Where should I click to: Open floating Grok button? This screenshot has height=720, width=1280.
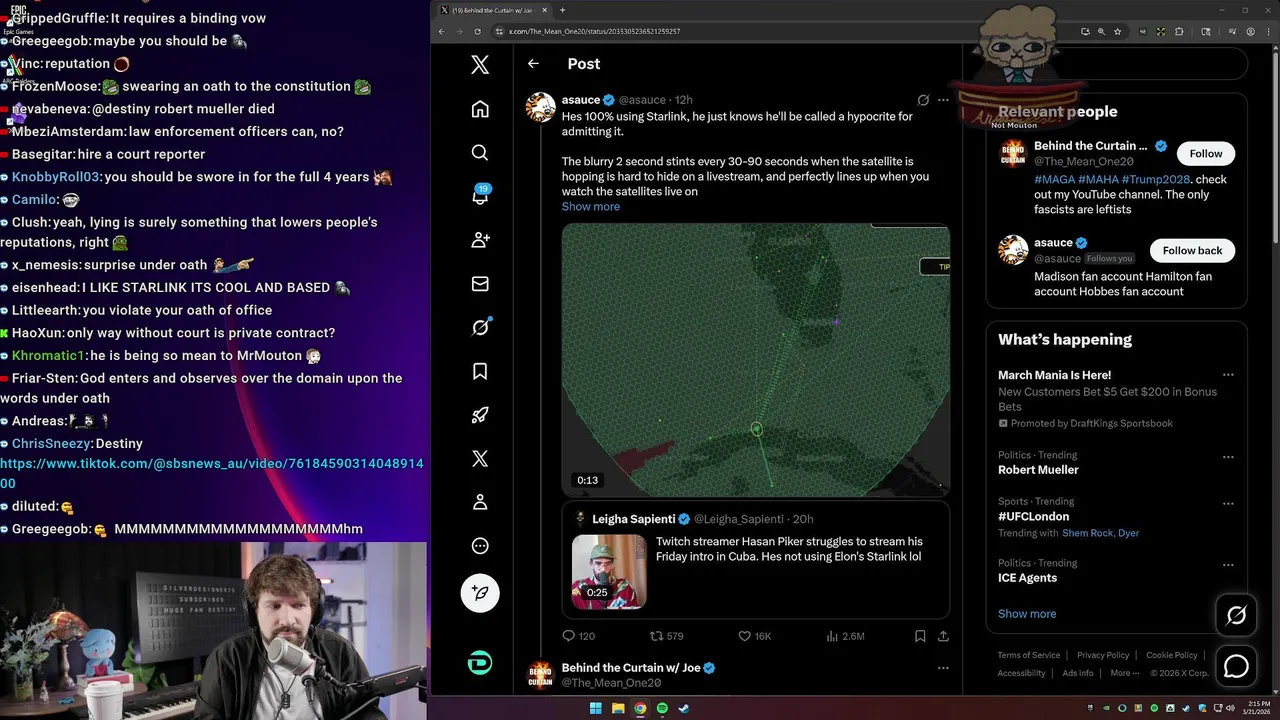(x=1236, y=616)
